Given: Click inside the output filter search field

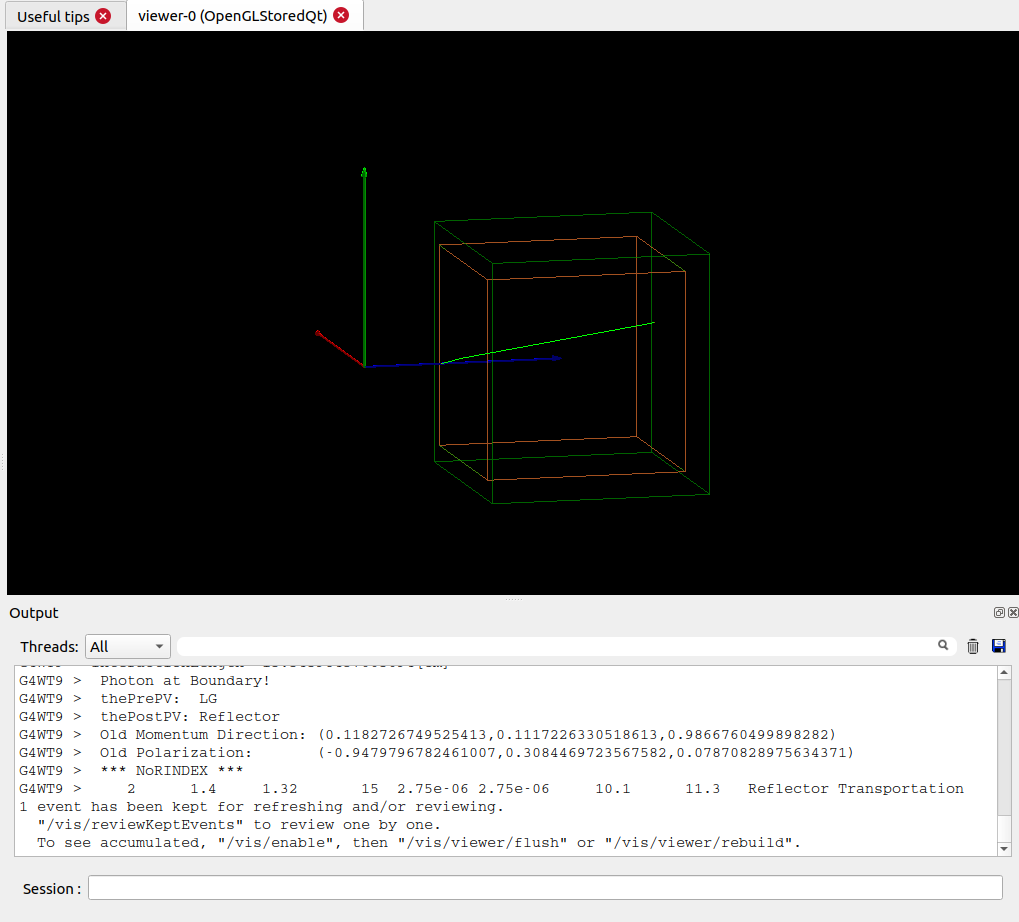Looking at the screenshot, I should click(x=556, y=647).
